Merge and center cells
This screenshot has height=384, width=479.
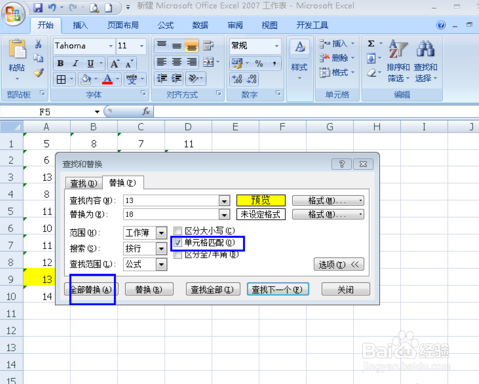point(209,62)
